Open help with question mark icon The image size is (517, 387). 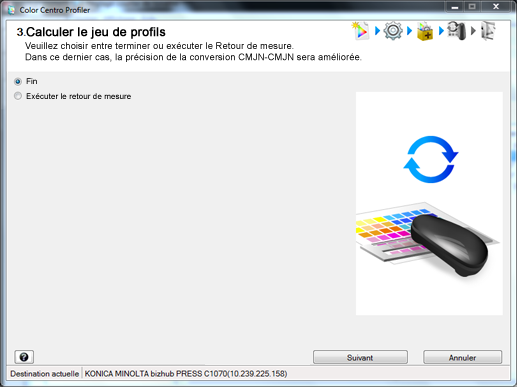pos(24,357)
